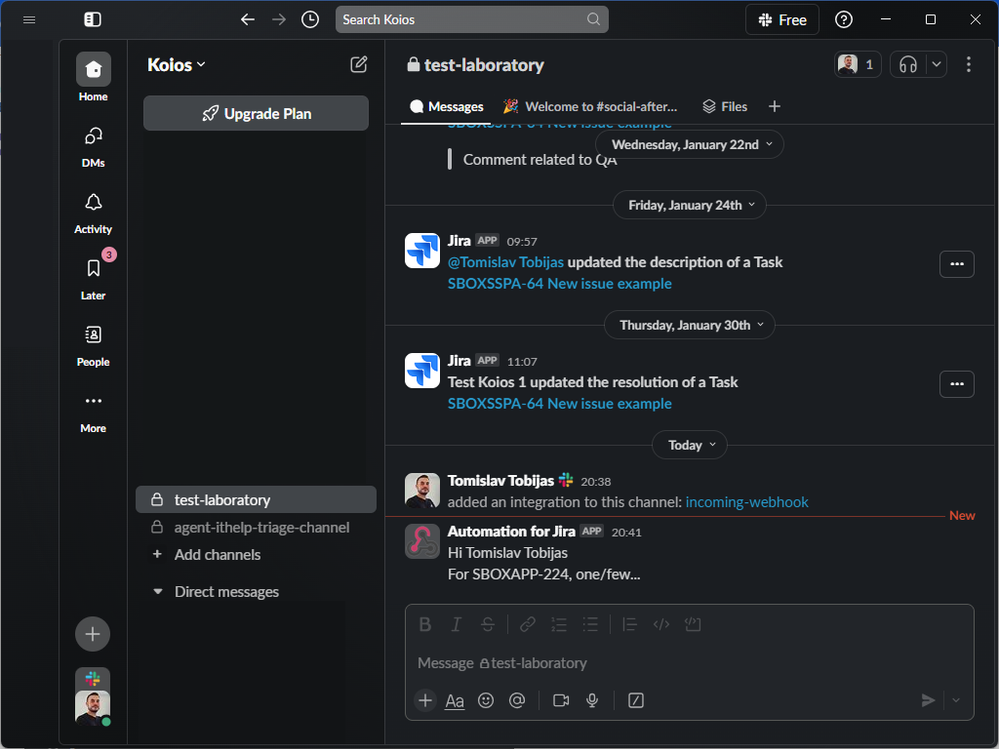Open the Slack workspace switcher icon
999x749 pixels.
(93, 679)
